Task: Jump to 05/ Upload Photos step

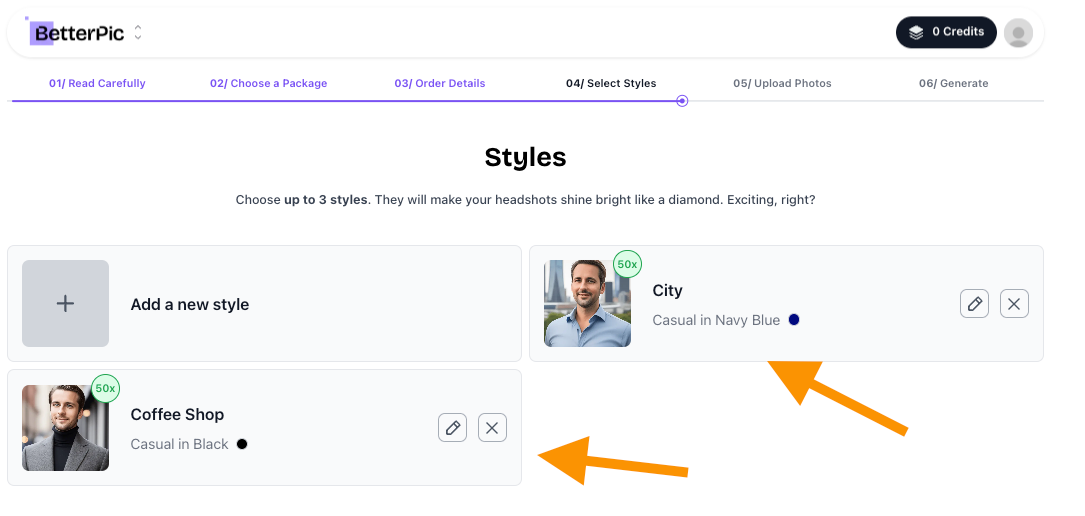Action: point(783,83)
